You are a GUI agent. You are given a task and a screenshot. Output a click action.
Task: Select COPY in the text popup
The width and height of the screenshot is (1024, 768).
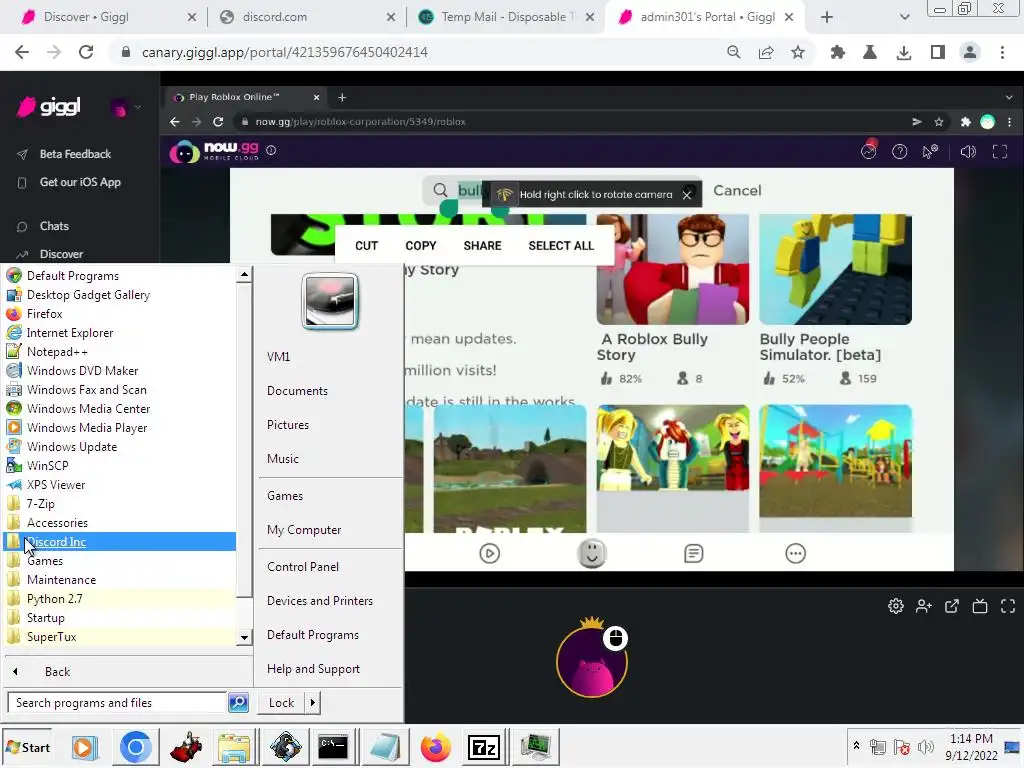(x=421, y=246)
